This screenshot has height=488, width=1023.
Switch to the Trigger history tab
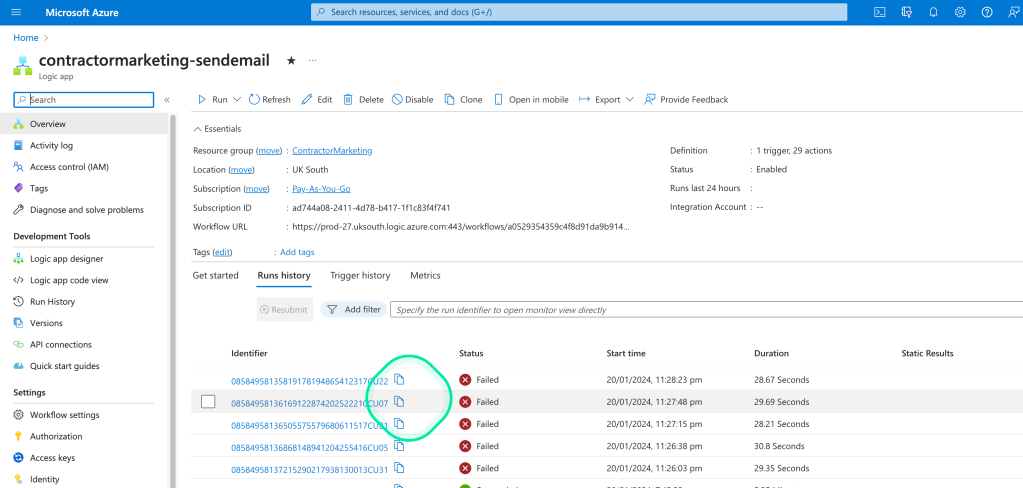[x=360, y=275]
